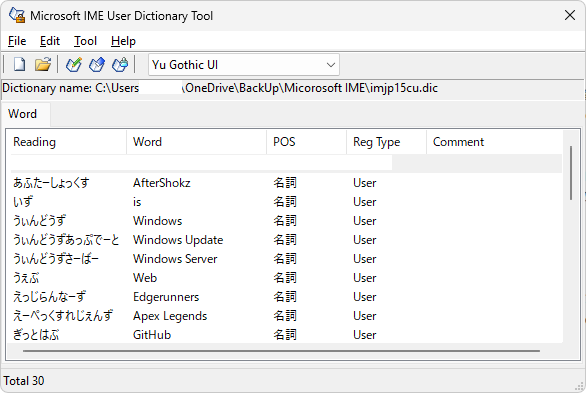Select the Word tab
Viewport: 586px width, 393px height.
pos(22,114)
